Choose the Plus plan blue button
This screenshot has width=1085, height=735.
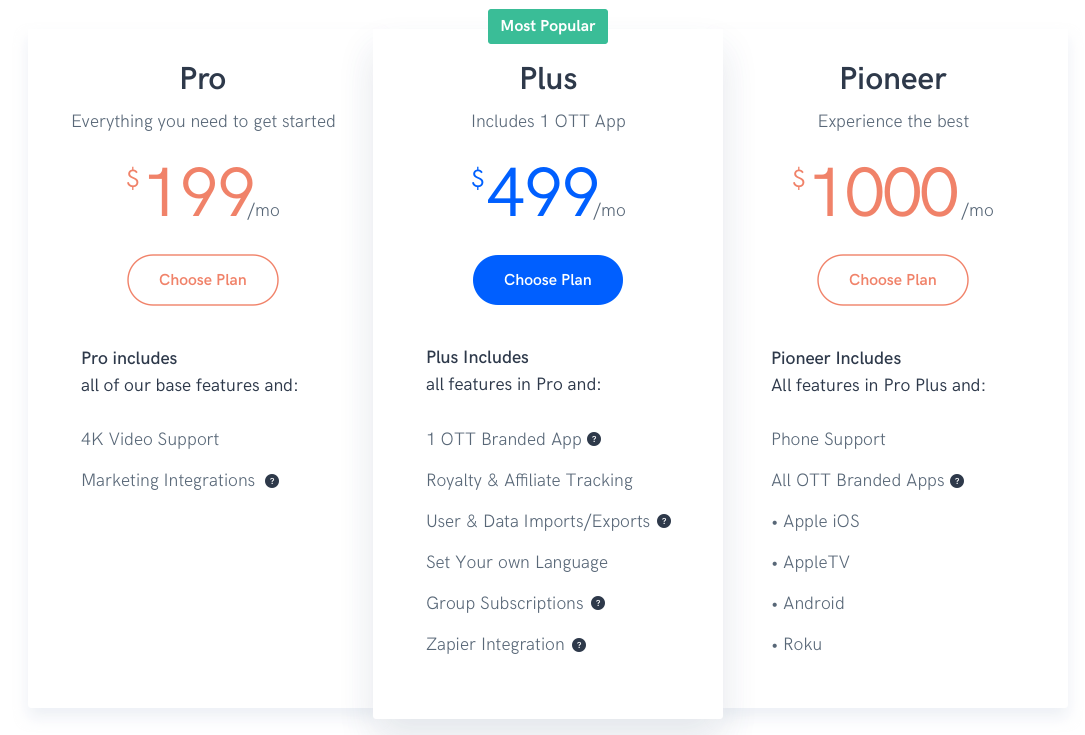pyautogui.click(x=547, y=280)
